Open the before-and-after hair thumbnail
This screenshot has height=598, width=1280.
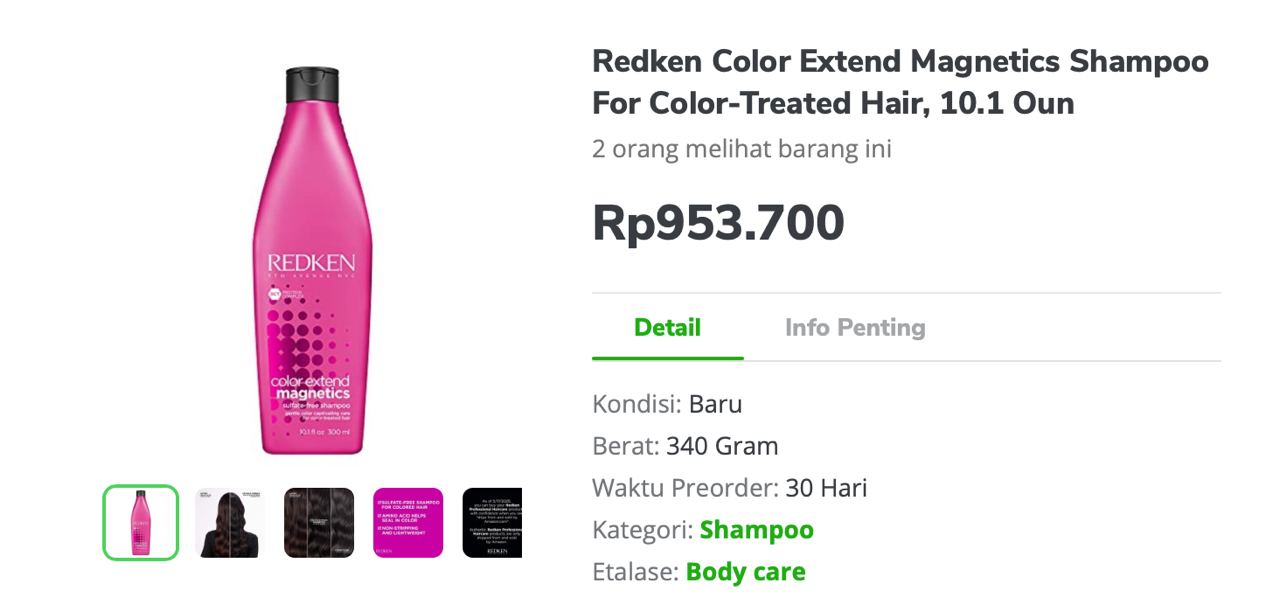pos(230,522)
